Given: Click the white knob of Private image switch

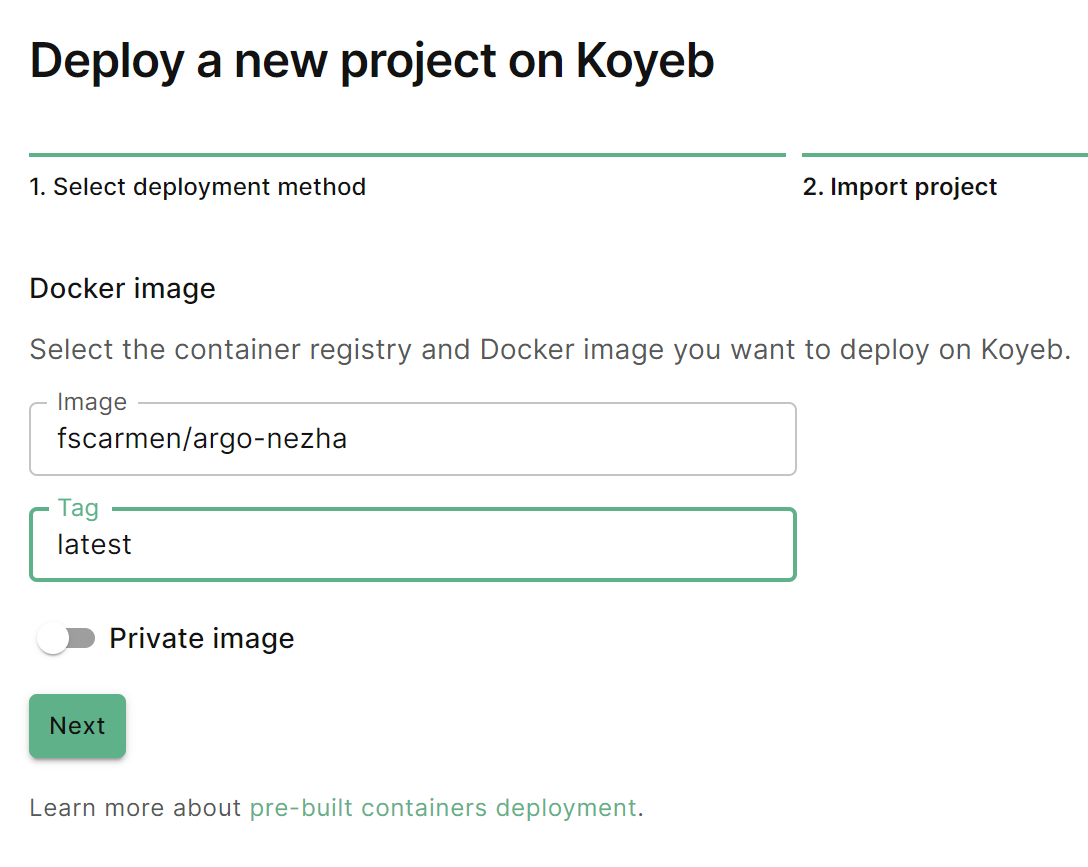Looking at the screenshot, I should point(53,639).
